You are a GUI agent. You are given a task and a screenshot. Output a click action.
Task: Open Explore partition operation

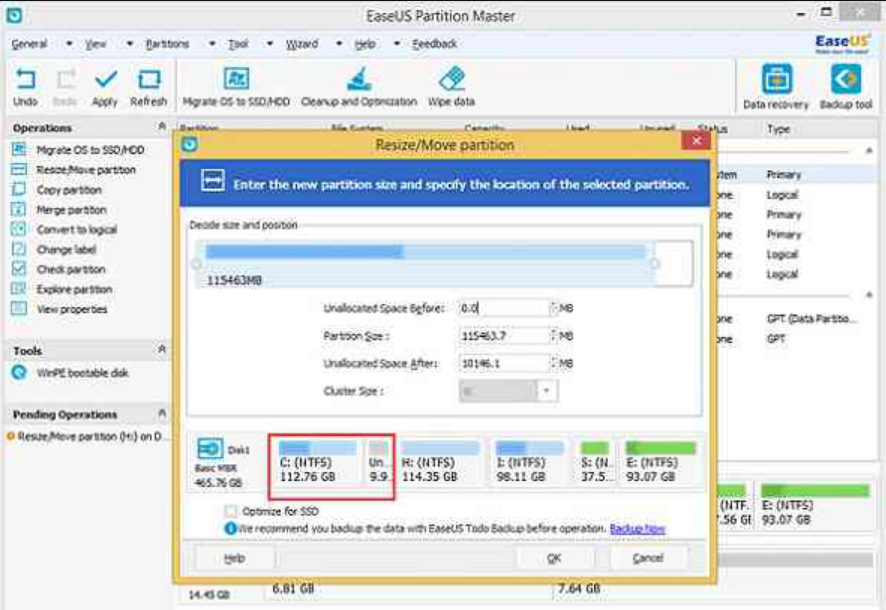point(74,289)
